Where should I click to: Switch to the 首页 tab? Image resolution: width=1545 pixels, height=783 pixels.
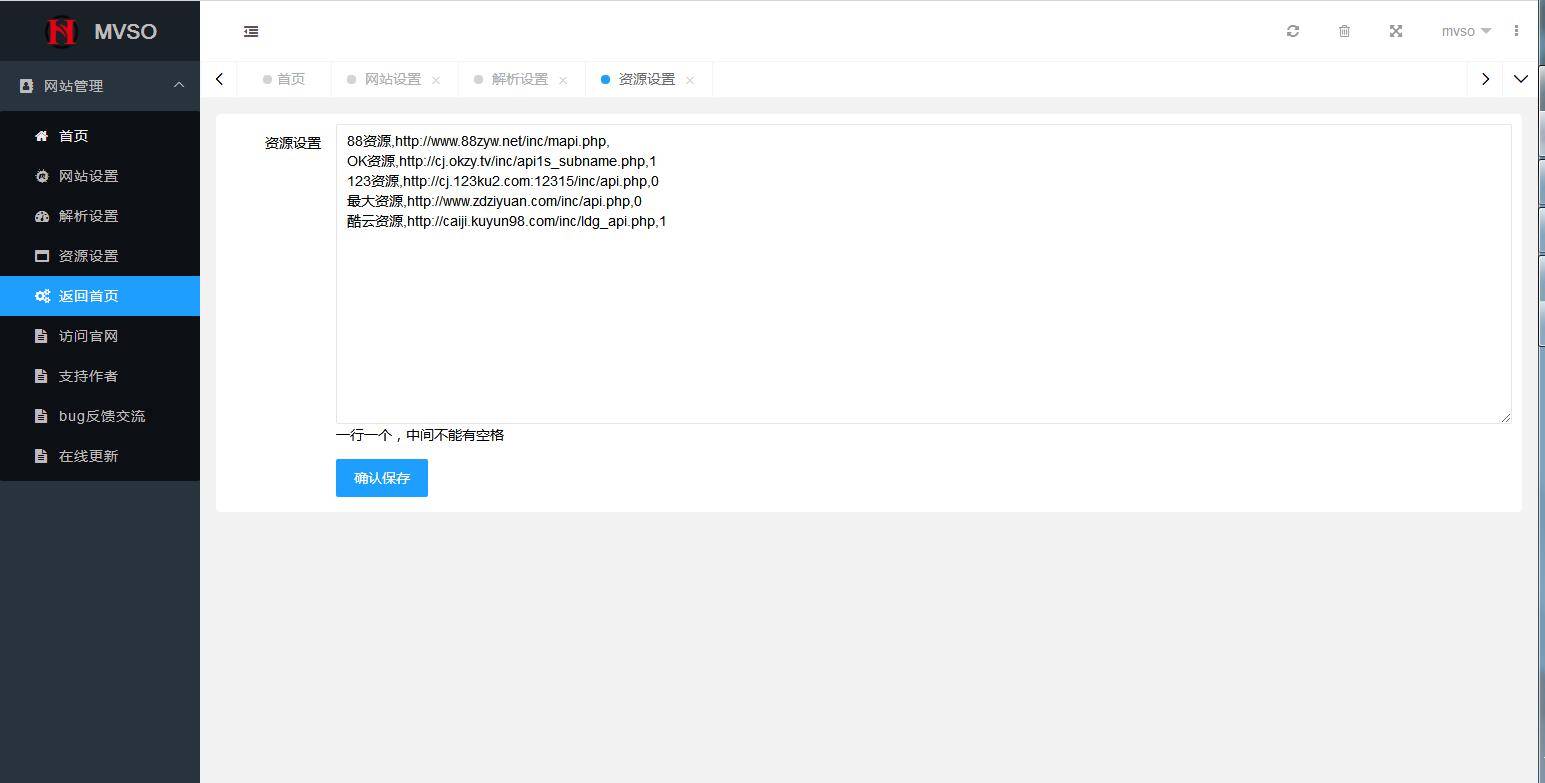click(290, 79)
